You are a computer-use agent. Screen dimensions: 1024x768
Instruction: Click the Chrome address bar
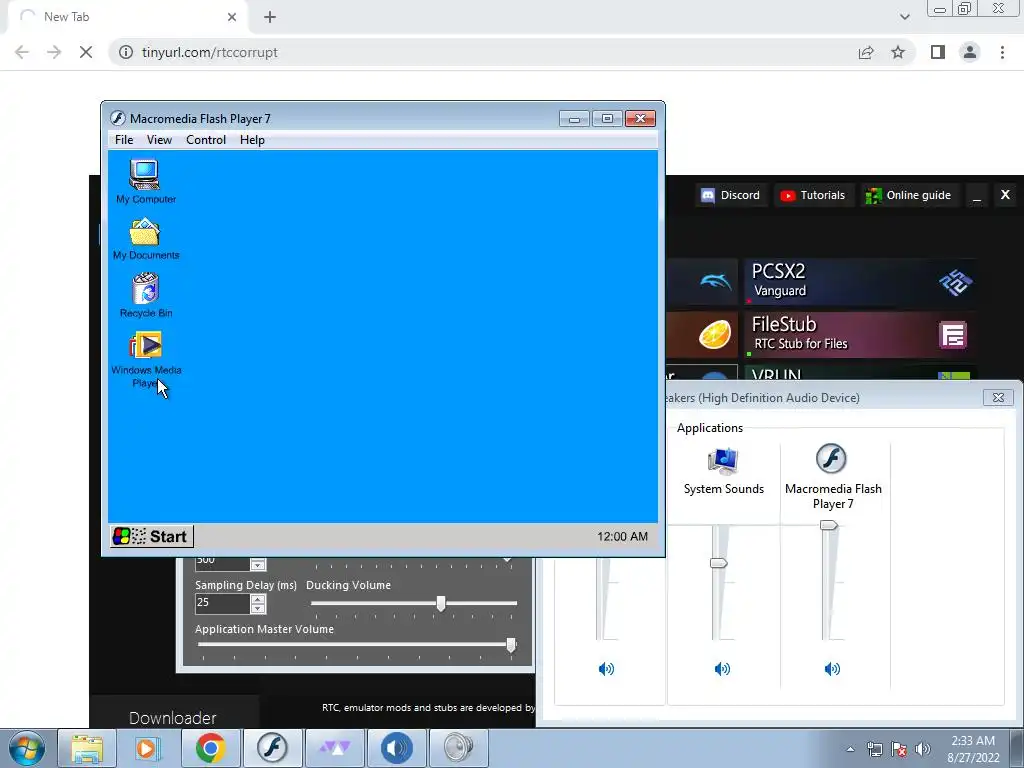pos(483,52)
